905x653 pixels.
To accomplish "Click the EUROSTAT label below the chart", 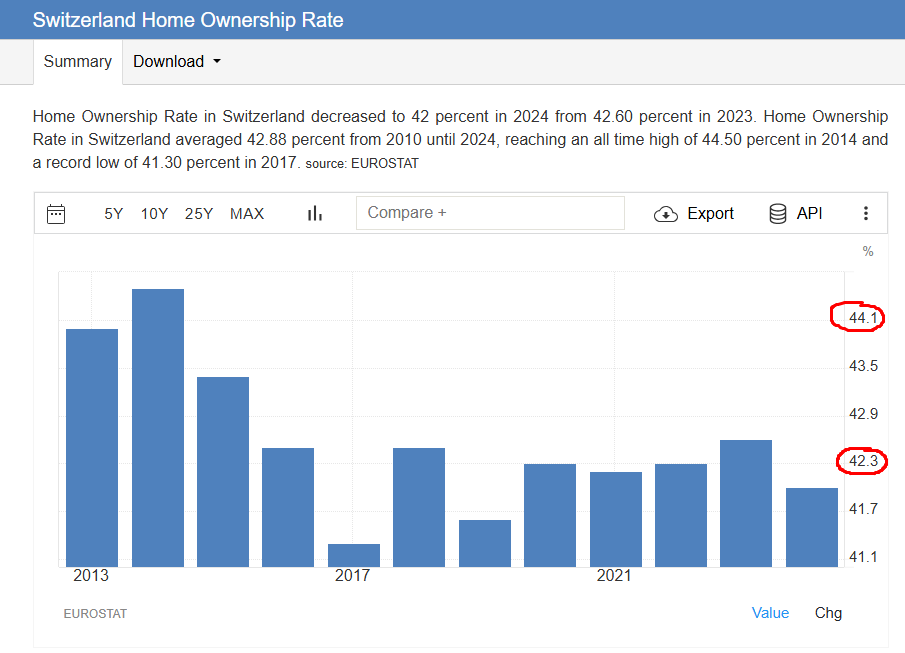I will [x=95, y=614].
